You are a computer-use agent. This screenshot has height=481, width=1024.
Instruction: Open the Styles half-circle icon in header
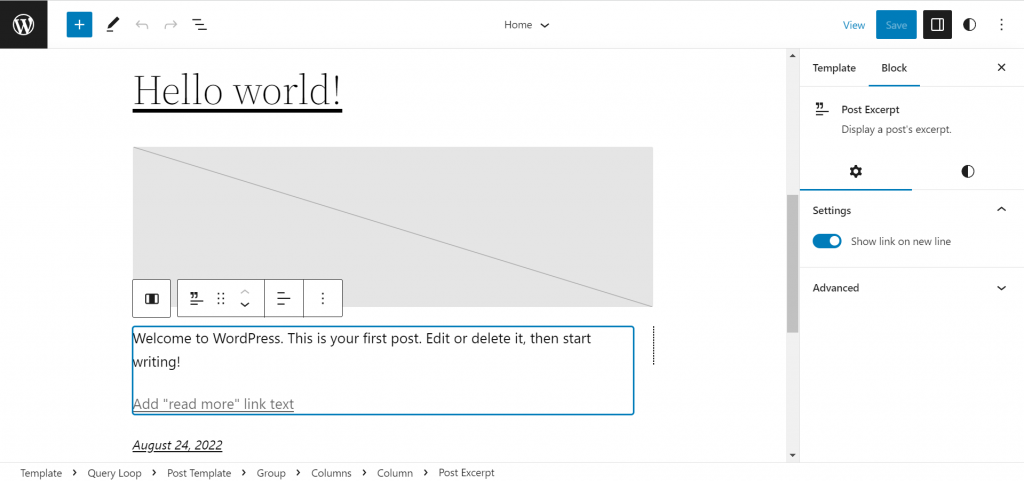(x=970, y=25)
